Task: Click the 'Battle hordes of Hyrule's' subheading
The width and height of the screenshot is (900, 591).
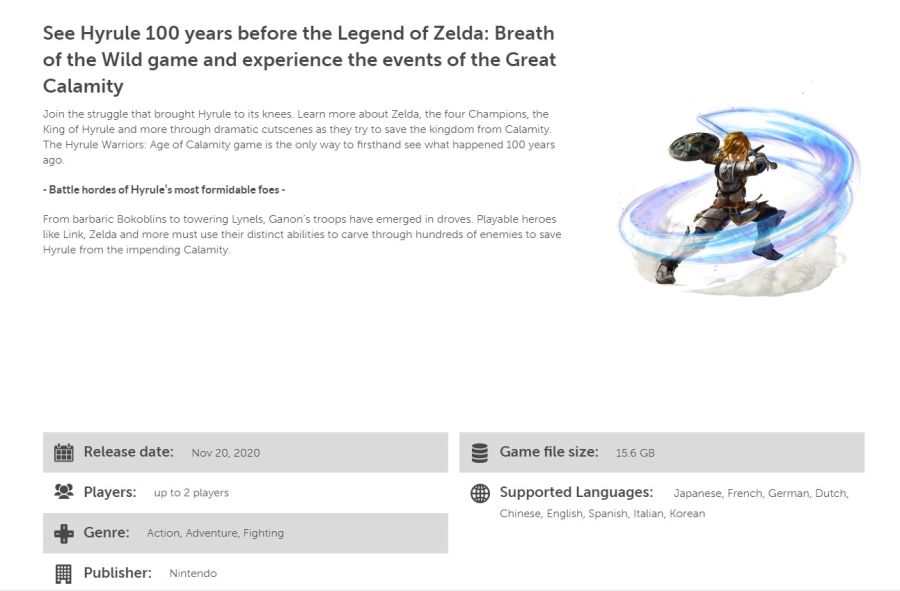Action: (x=164, y=190)
